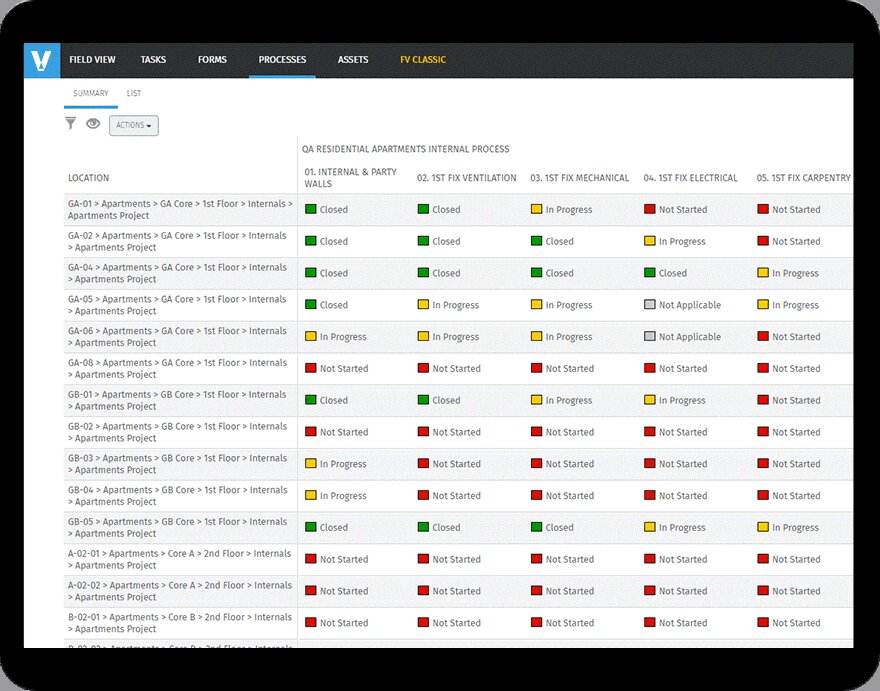The height and width of the screenshot is (691, 880).
Task: Select the Summary tab
Action: coord(91,94)
